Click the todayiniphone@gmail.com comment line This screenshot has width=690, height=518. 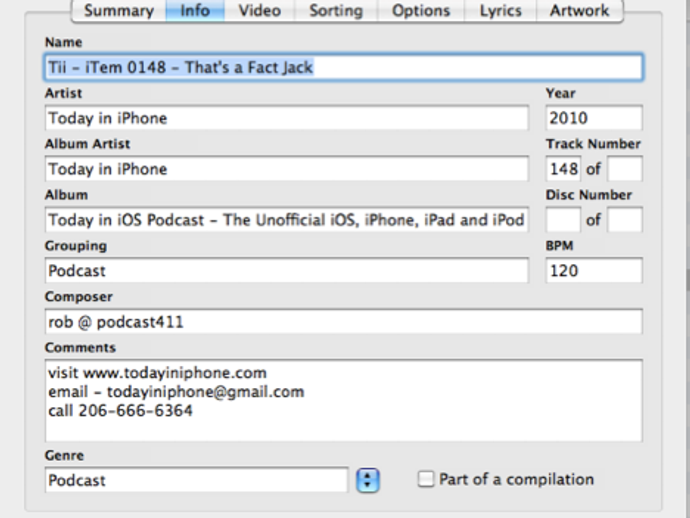(x=176, y=392)
